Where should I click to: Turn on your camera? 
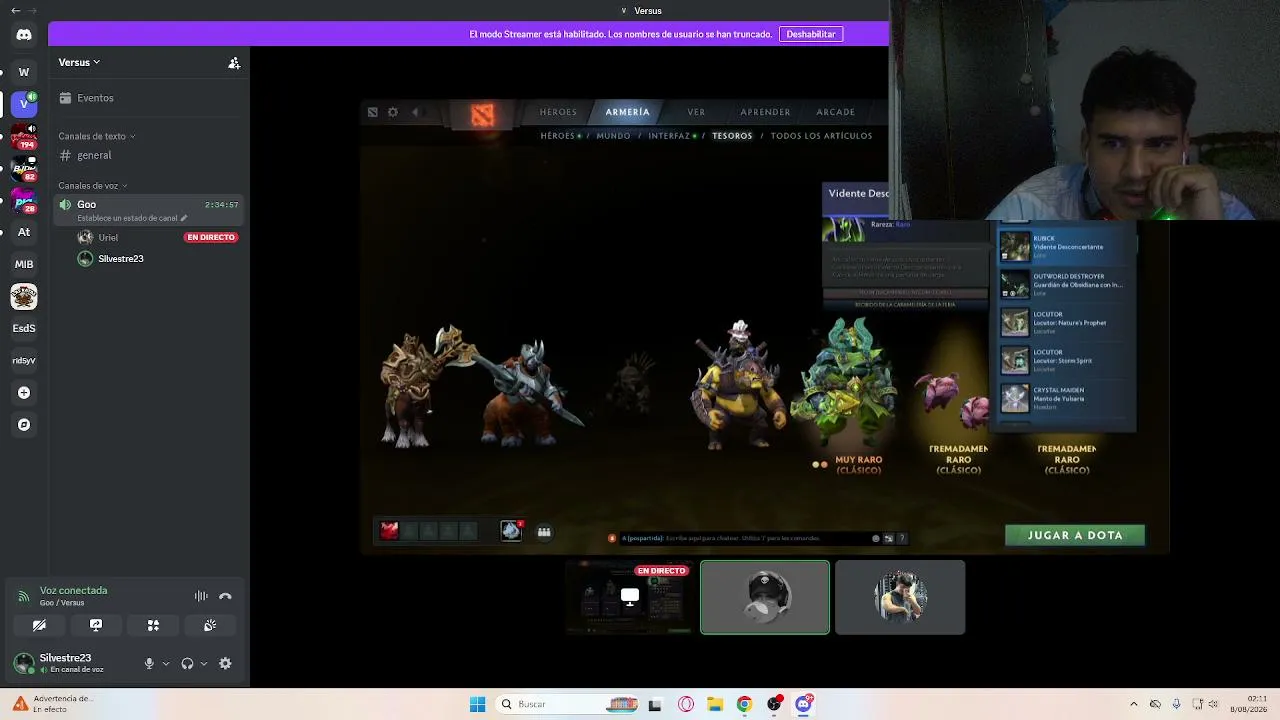point(39,625)
